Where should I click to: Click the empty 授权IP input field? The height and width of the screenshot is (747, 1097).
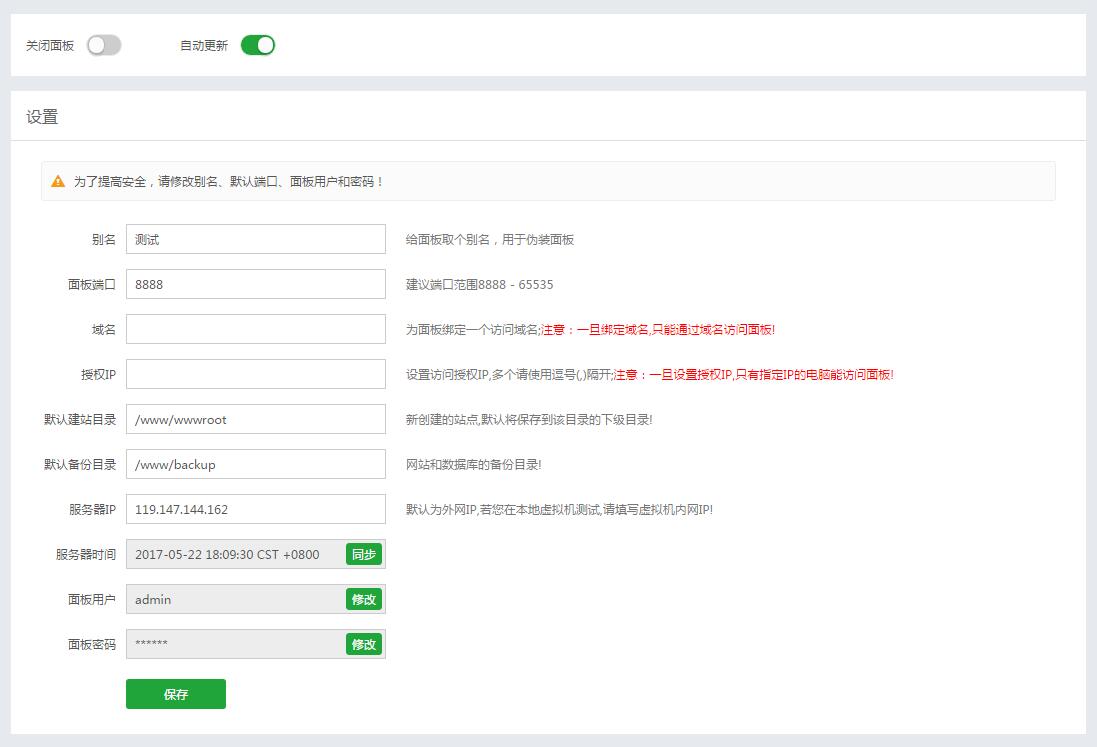[x=255, y=374]
